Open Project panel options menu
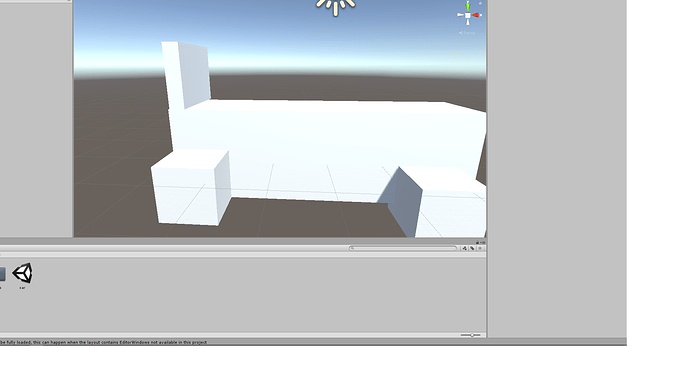 tap(483, 242)
